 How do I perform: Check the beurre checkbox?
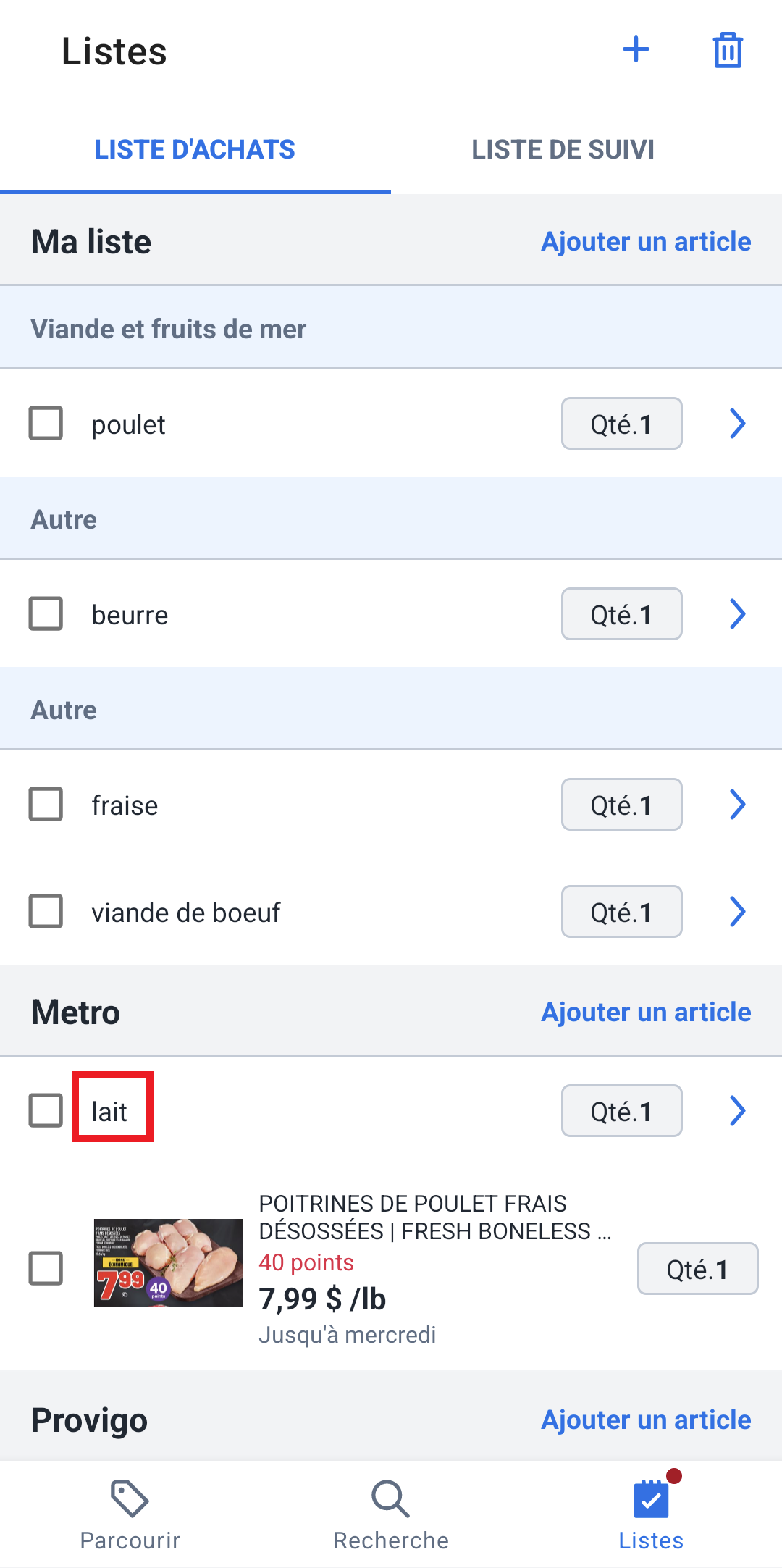46,613
